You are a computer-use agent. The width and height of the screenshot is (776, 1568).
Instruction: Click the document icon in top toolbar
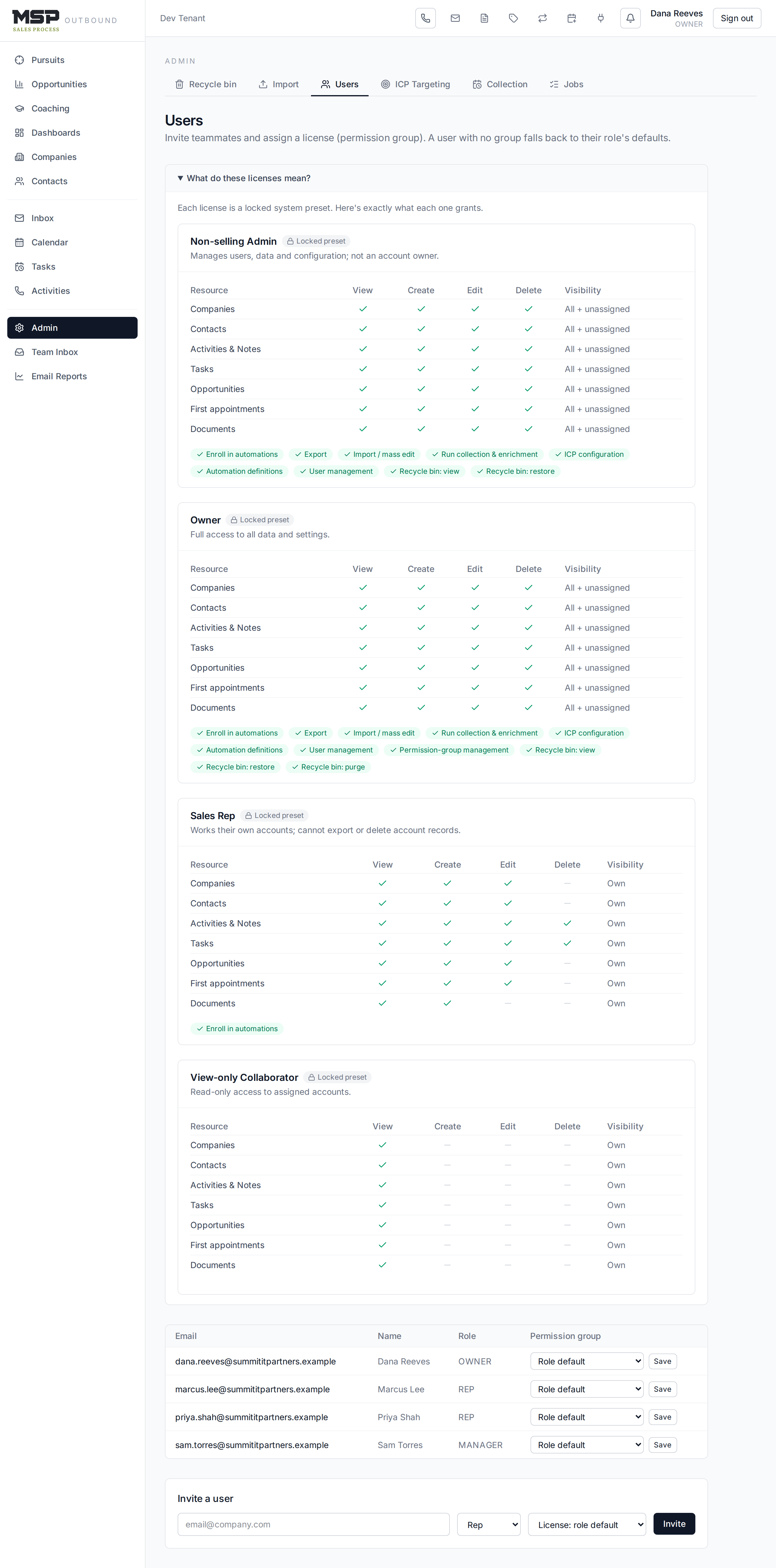[x=484, y=18]
